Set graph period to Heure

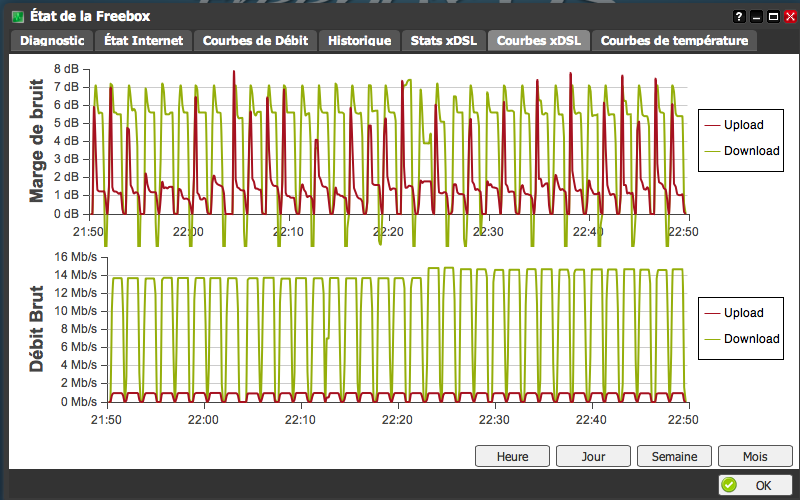tap(512, 456)
